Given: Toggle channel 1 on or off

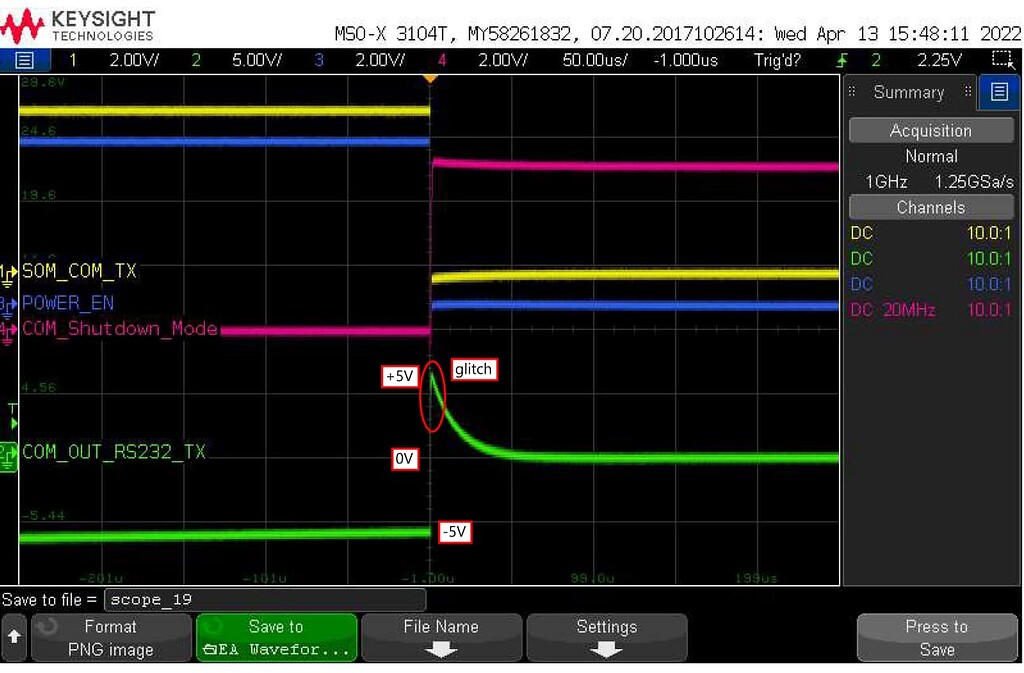Looking at the screenshot, I should coord(72,60).
